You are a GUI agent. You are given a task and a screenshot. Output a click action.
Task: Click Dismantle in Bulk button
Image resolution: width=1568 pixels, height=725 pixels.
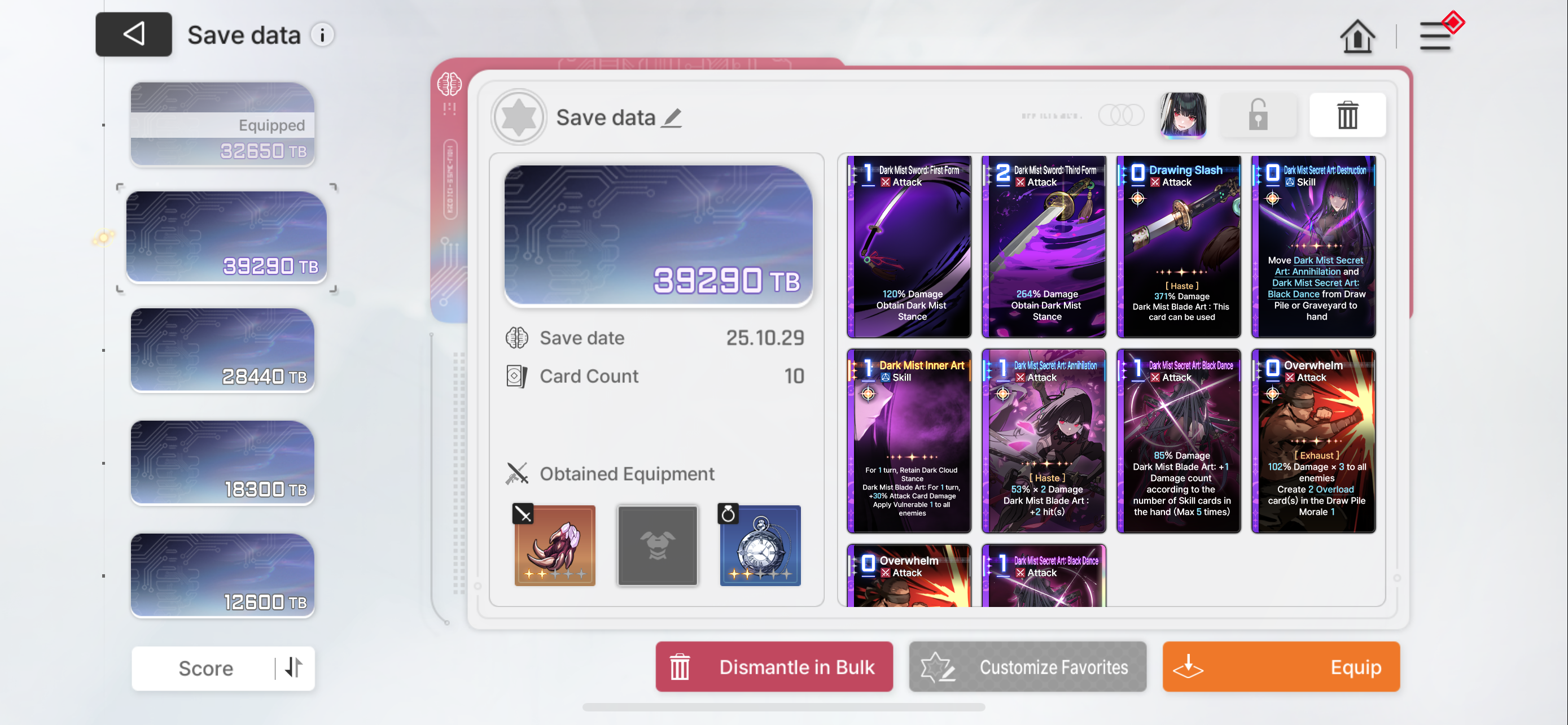774,667
